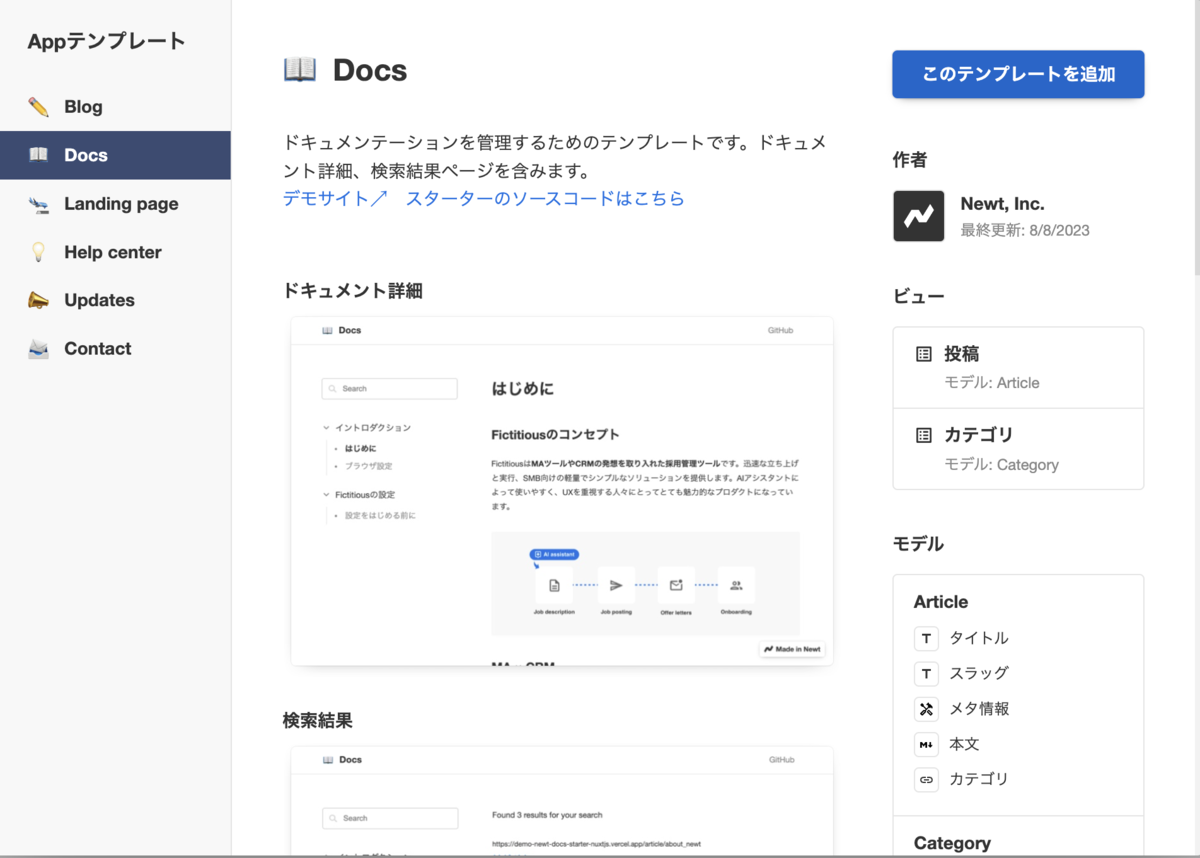Click search magnifier in ドキュメント詳細 preview

click(333, 389)
